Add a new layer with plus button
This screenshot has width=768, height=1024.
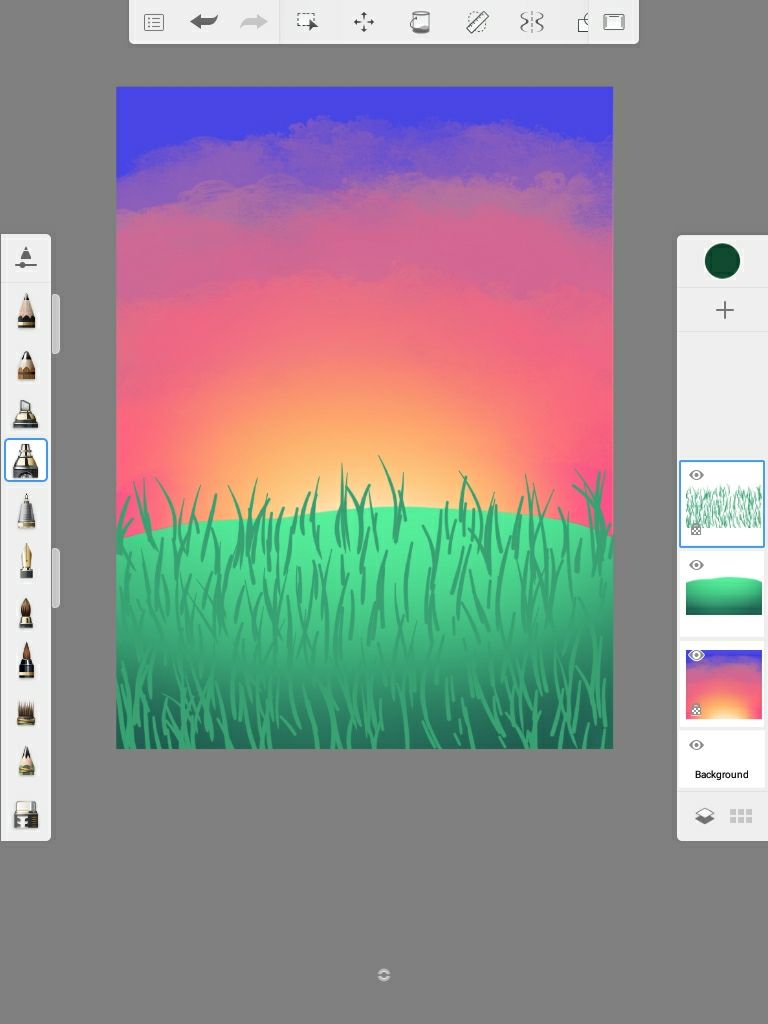(x=724, y=310)
